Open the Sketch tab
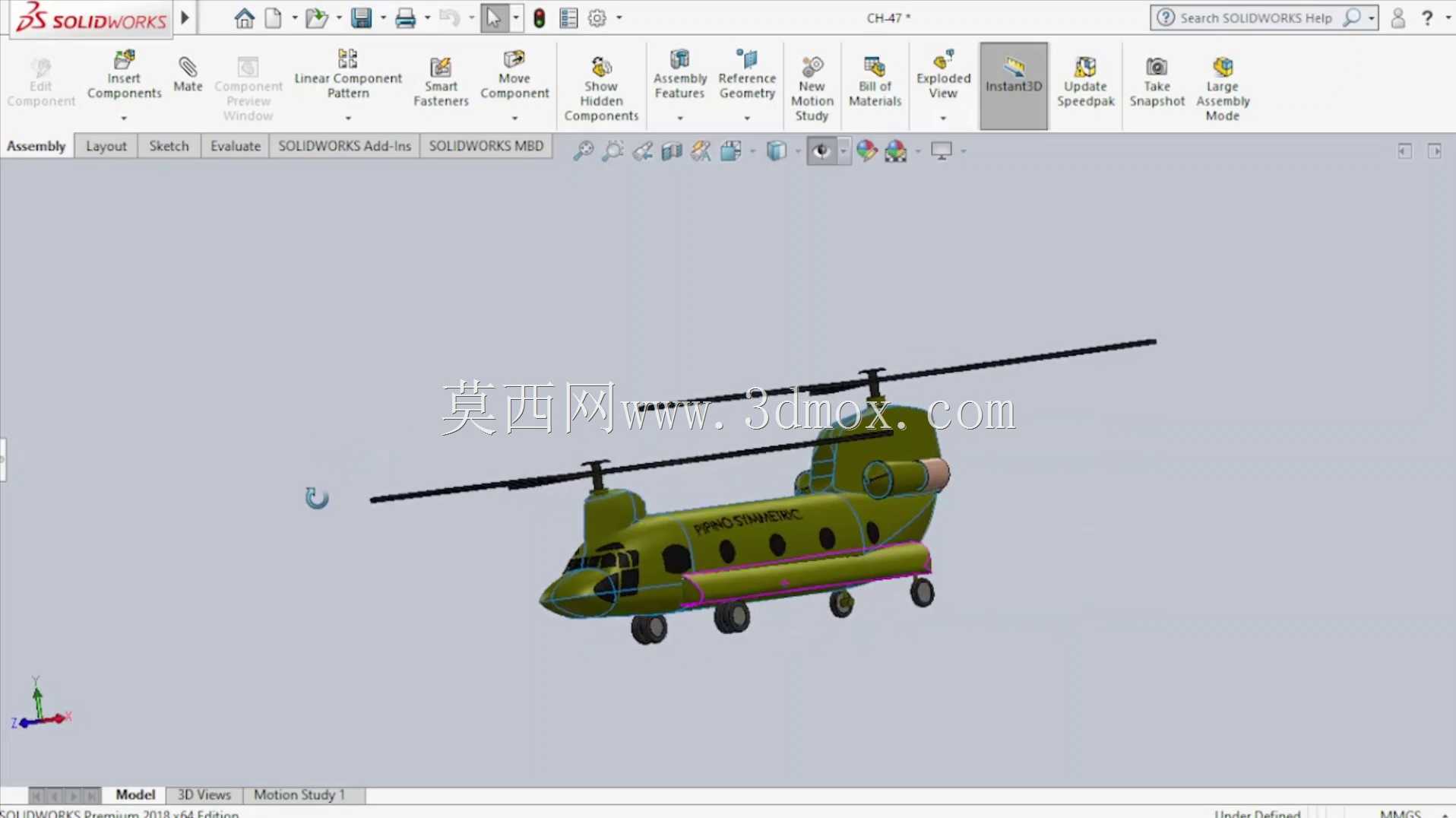This screenshot has width=1456, height=818. pos(169,146)
